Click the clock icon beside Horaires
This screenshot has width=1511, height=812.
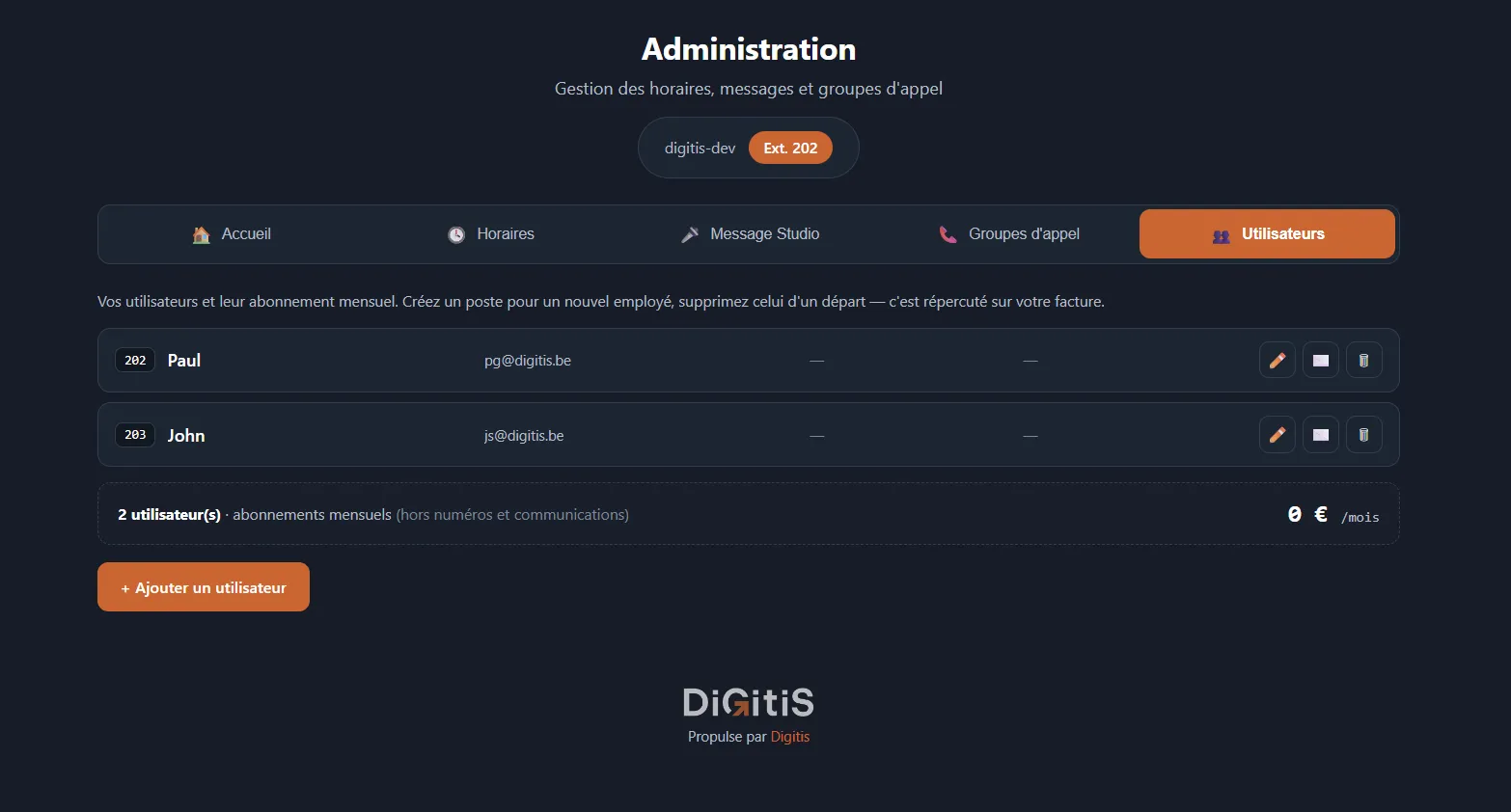pyautogui.click(x=456, y=234)
